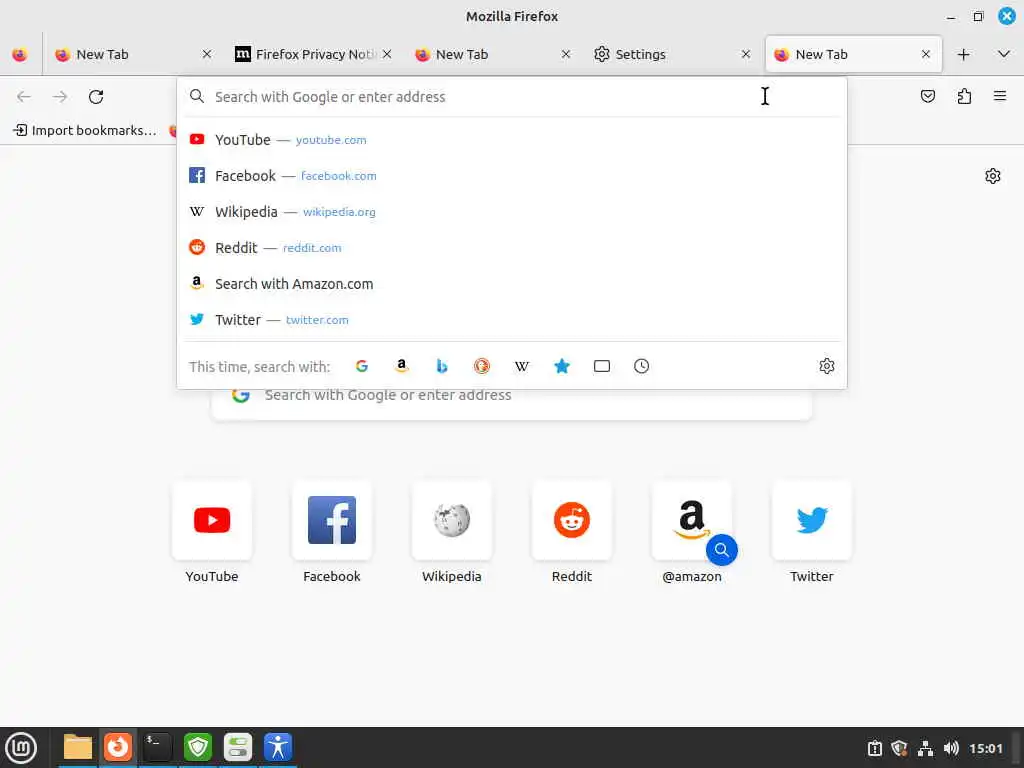The image size is (1024, 768).
Task: Close the first New Tab
Action: [207, 55]
